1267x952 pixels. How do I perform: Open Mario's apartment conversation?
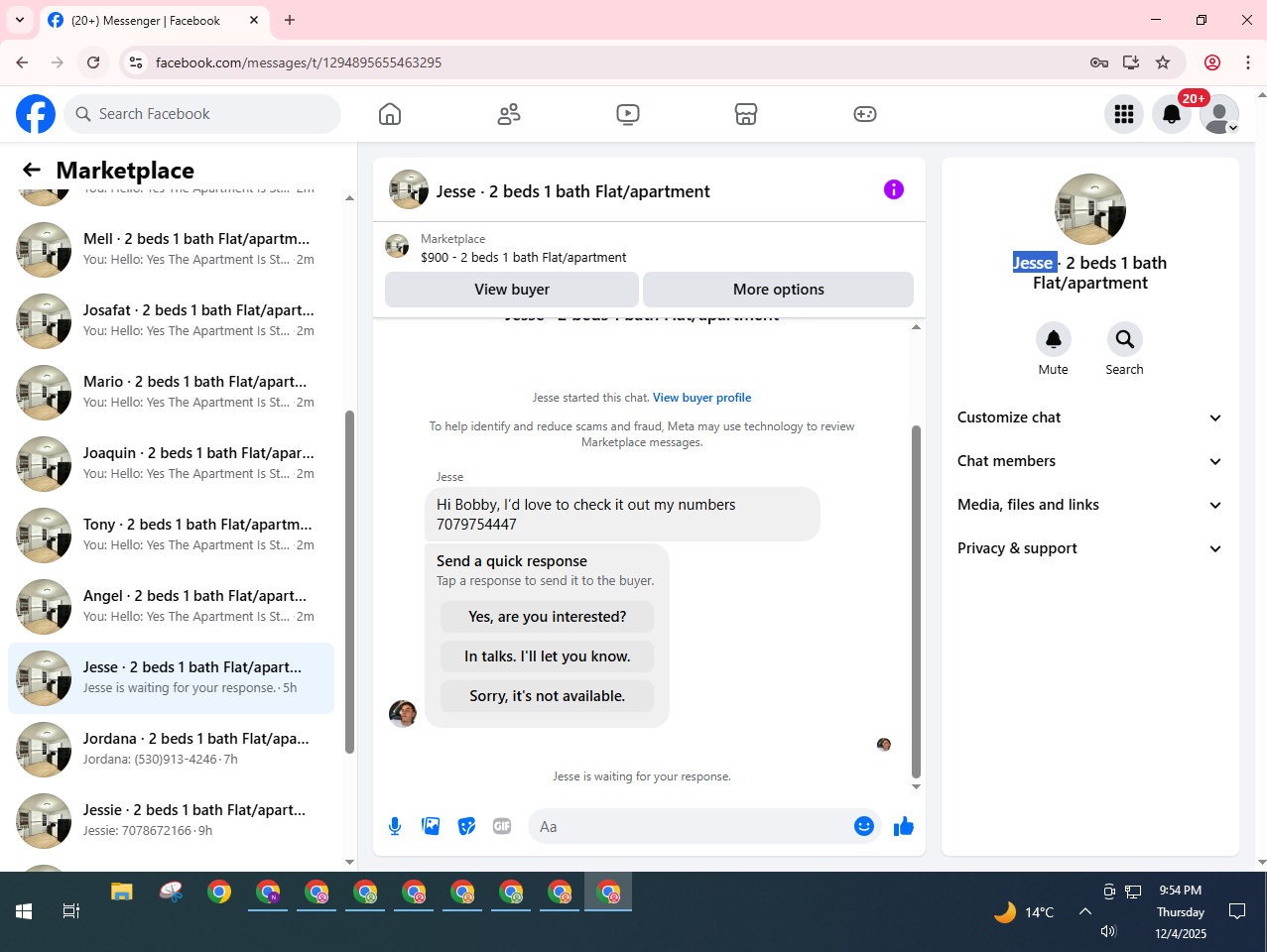(x=171, y=392)
